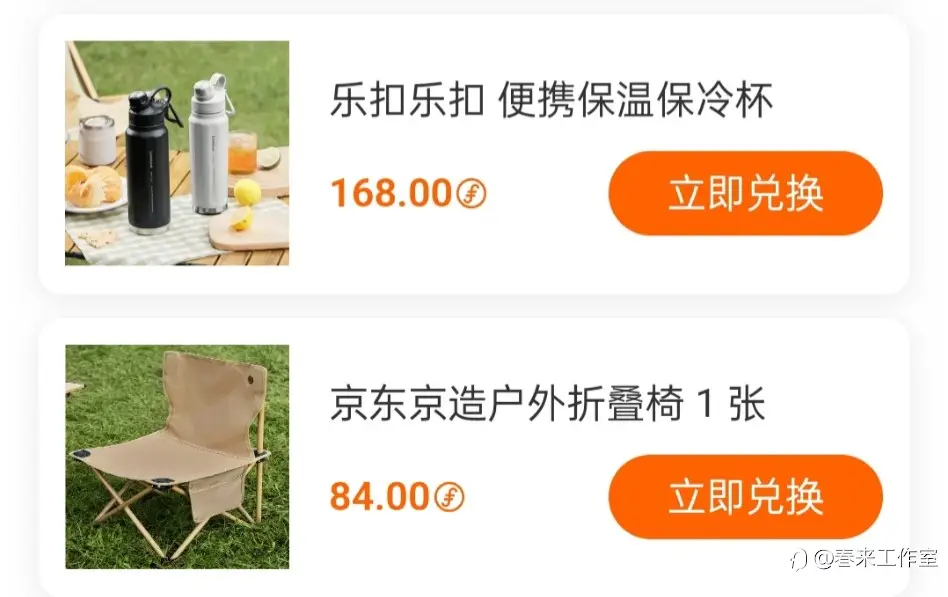The height and width of the screenshot is (597, 948).
Task: Open the thermos bottles product thumbnail
Action: [x=177, y=153]
